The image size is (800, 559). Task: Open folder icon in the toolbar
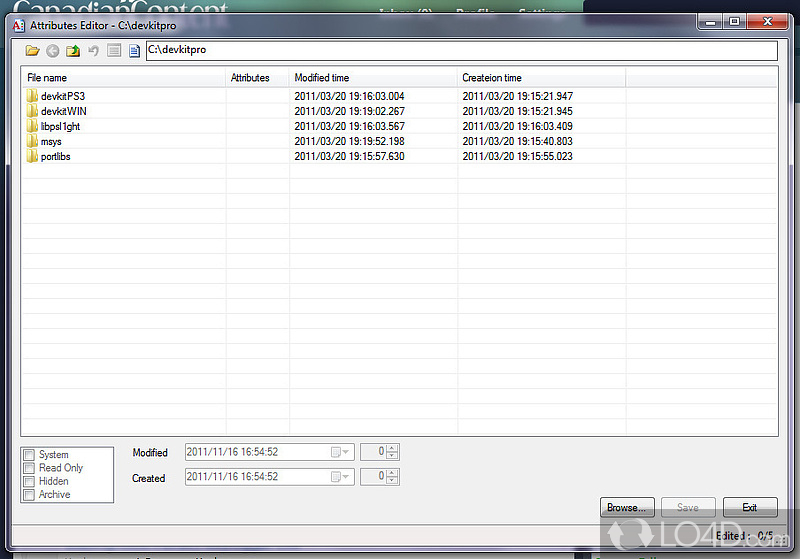[32, 50]
